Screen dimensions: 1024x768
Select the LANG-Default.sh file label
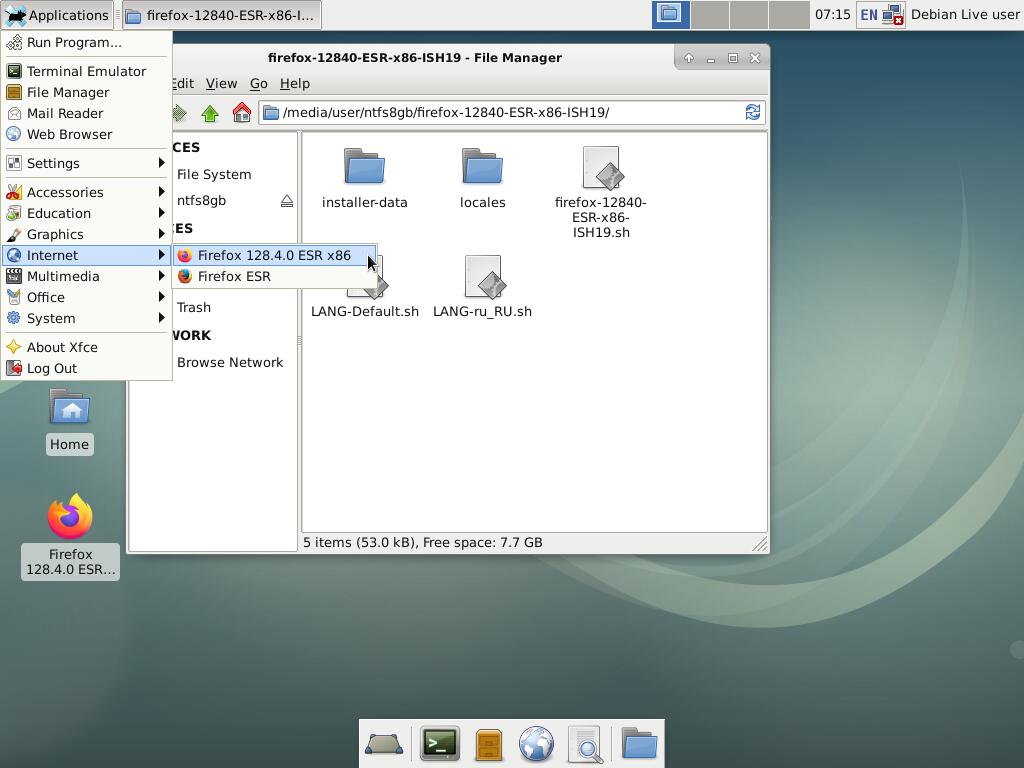364,312
